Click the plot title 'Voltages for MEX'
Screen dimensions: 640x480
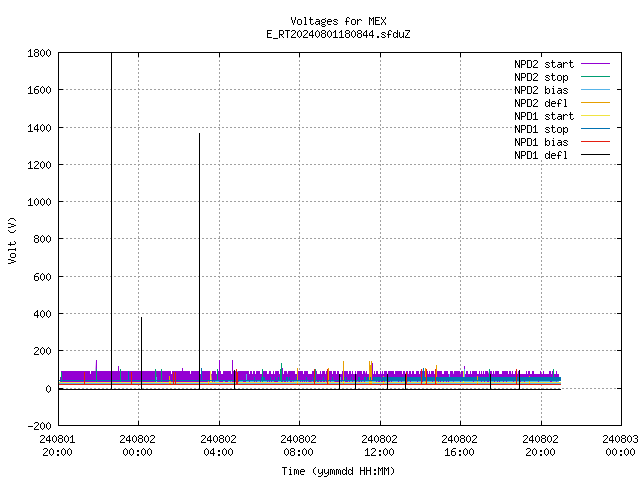[338, 21]
